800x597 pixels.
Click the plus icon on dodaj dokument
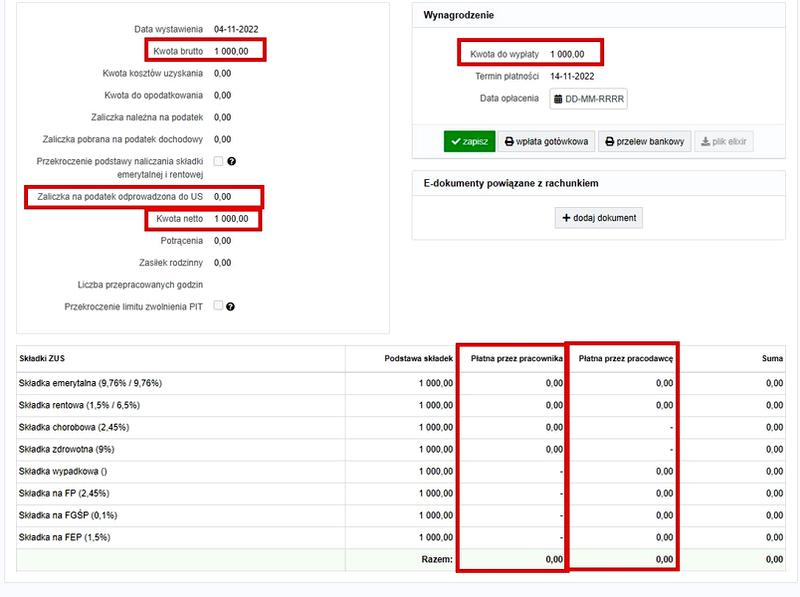tap(566, 218)
